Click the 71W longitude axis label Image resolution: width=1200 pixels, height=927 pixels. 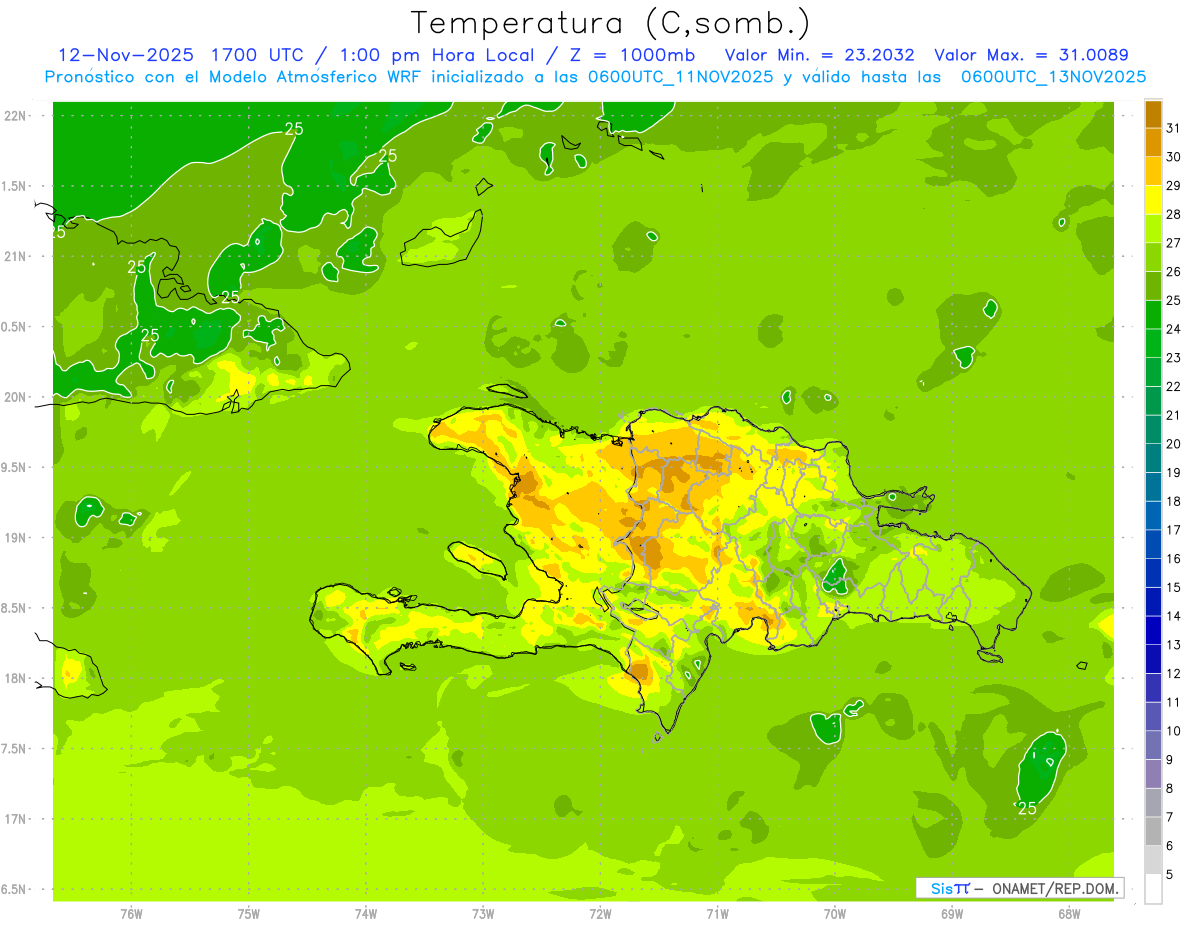click(717, 914)
